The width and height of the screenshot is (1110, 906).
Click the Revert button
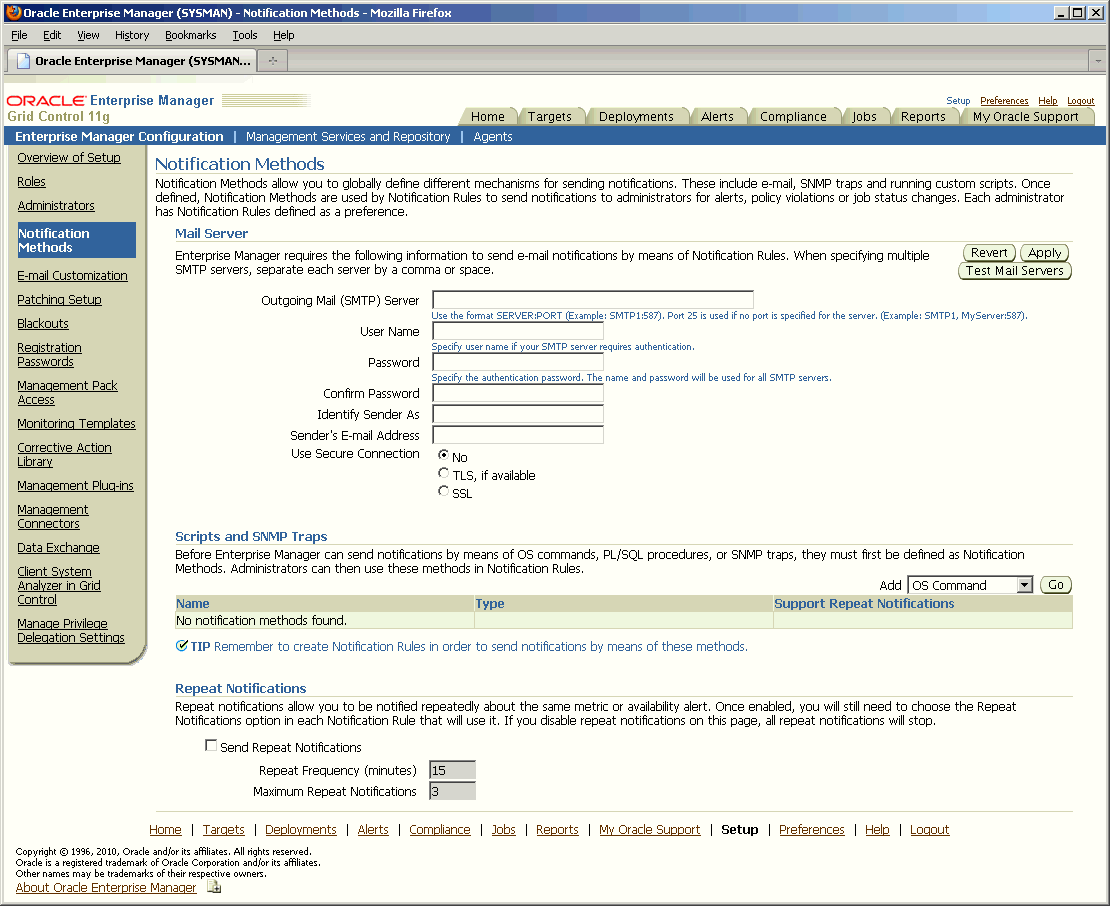point(989,253)
